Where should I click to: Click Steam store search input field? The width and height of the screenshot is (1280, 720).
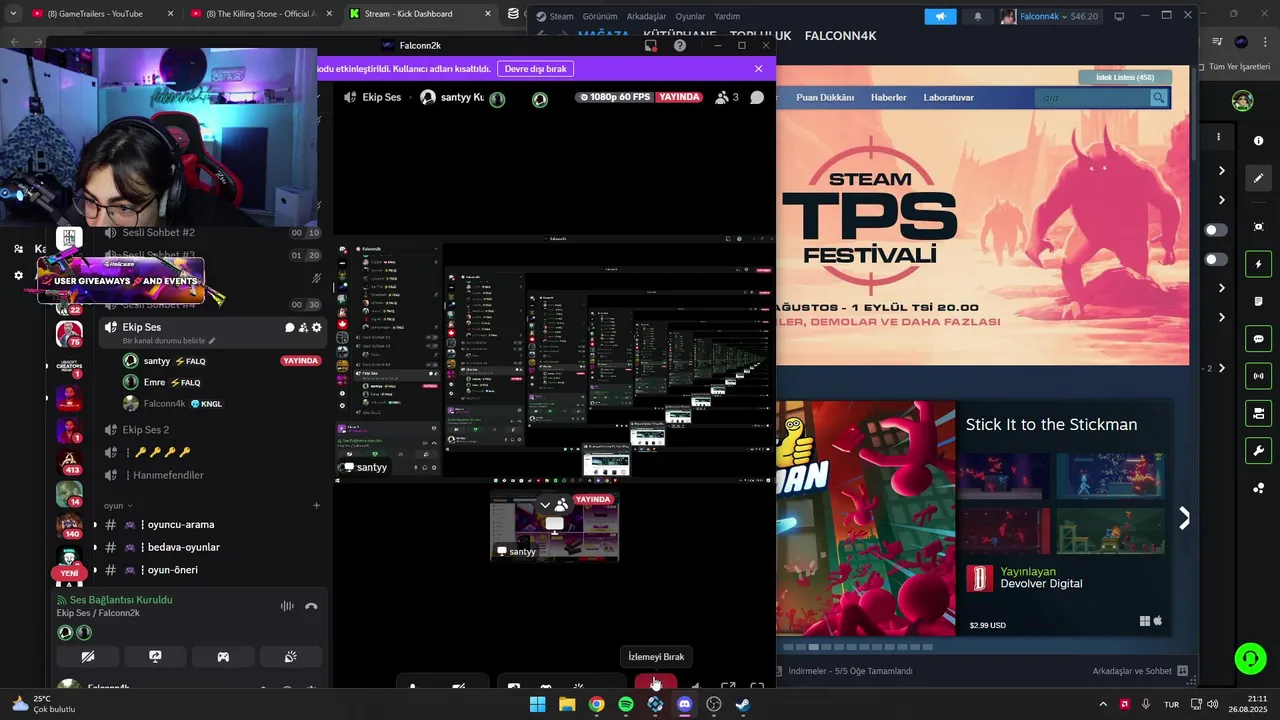[1092, 97]
